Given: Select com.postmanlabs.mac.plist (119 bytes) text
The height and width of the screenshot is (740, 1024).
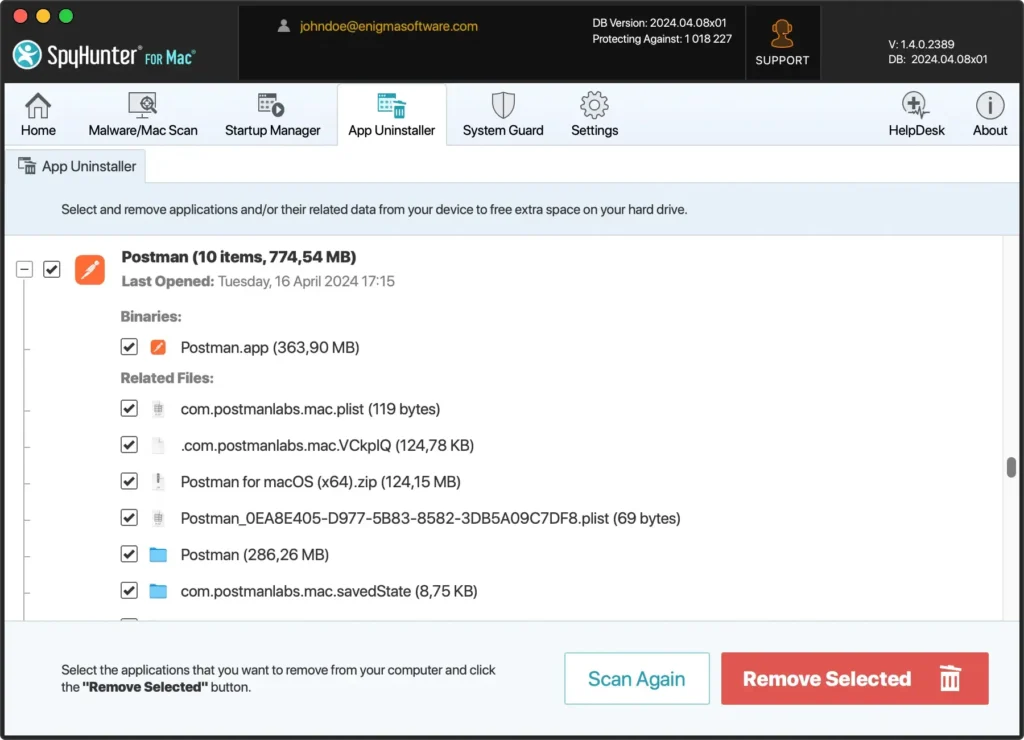Looking at the screenshot, I should (x=310, y=409).
